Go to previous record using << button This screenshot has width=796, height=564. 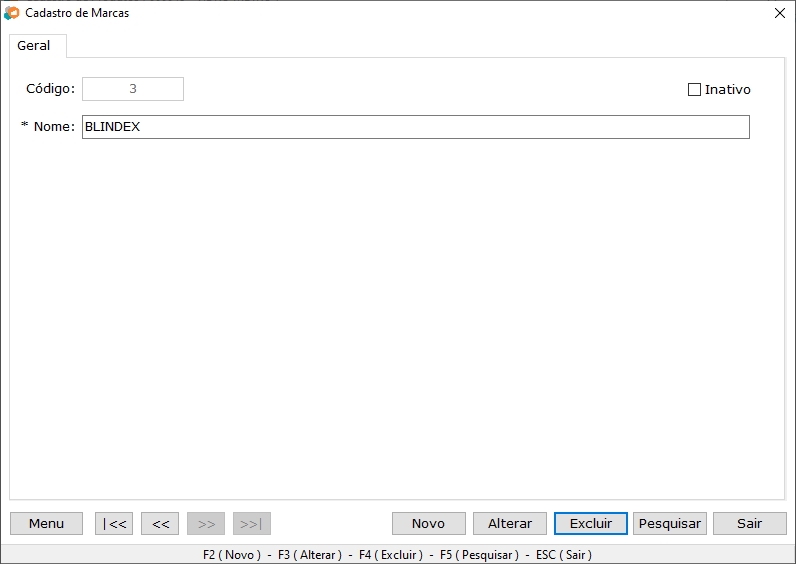(160, 523)
